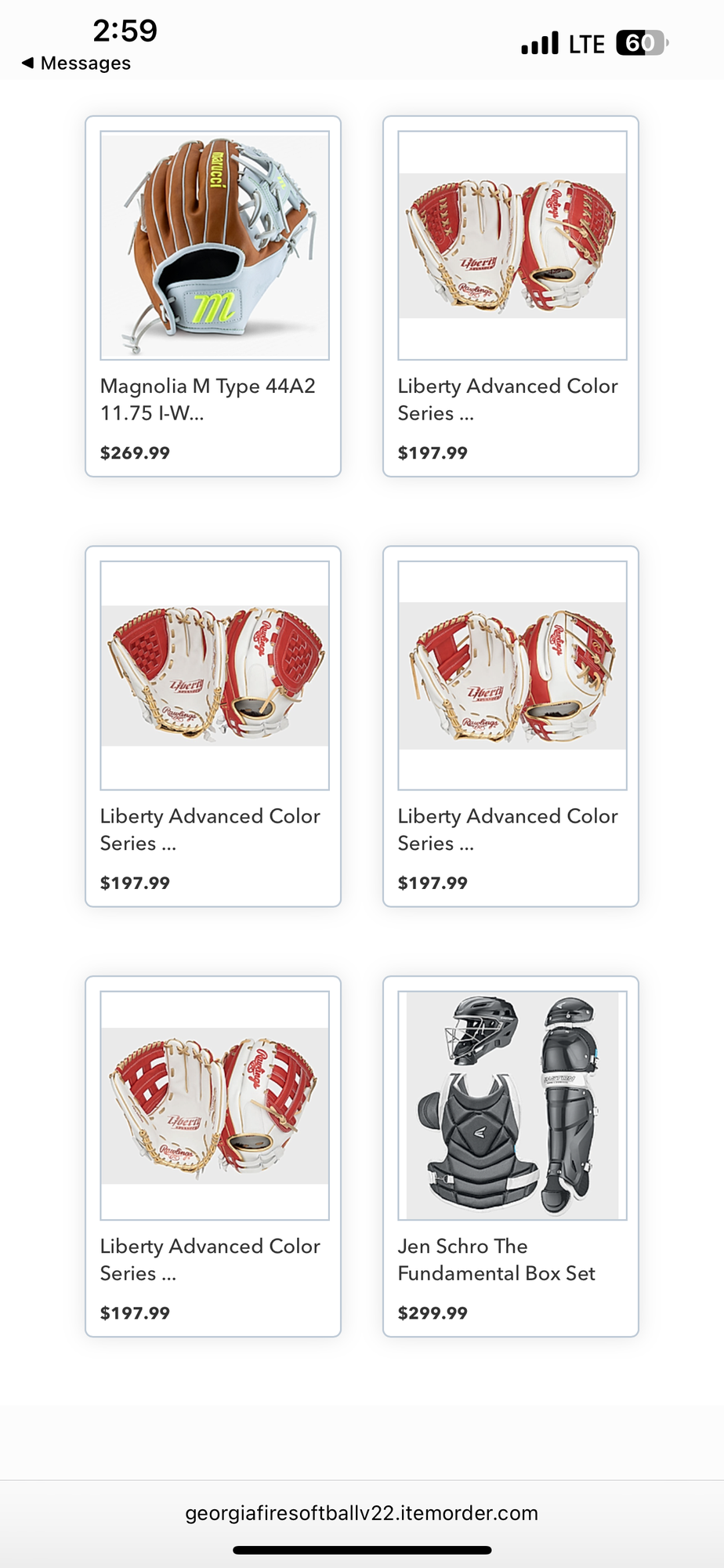Open bottom-left Liberty Advanced H-web glove image
Screen dimensions: 724x1568
[215, 1105]
